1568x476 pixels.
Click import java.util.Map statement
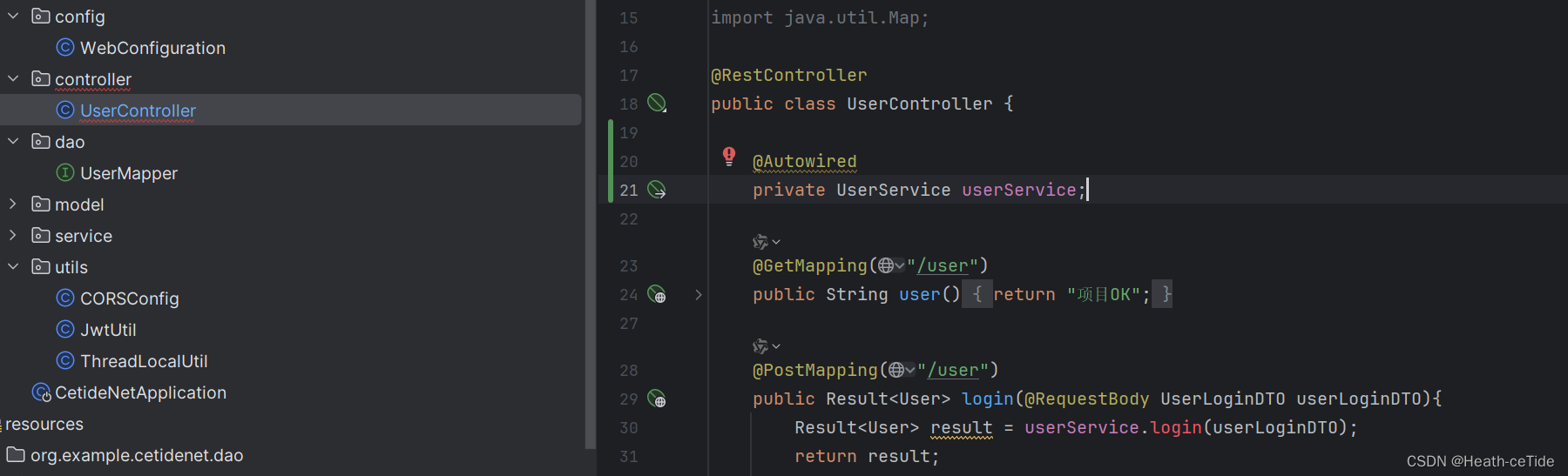point(820,17)
